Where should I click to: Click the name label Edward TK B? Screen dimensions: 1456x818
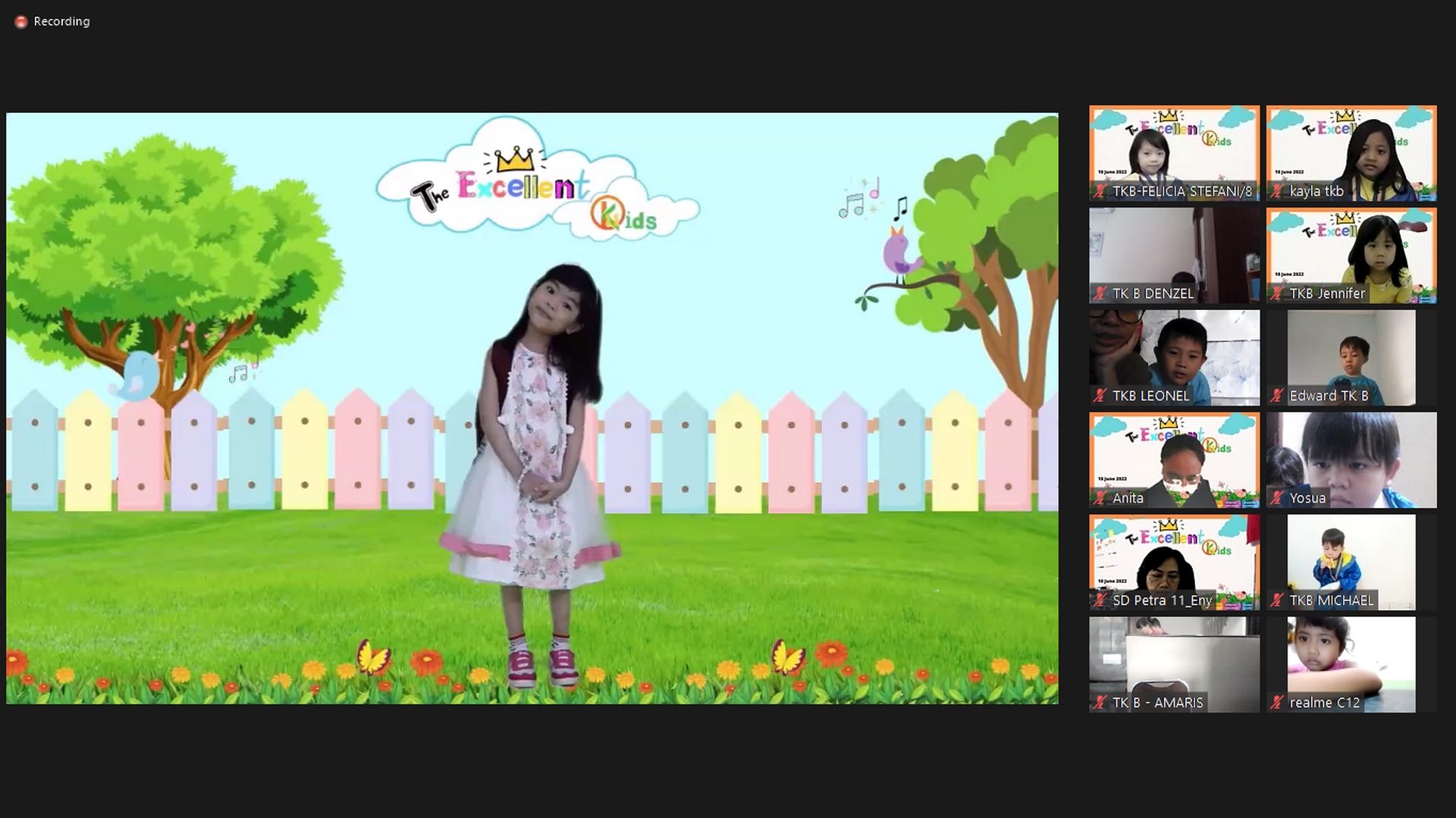pyautogui.click(x=1329, y=396)
